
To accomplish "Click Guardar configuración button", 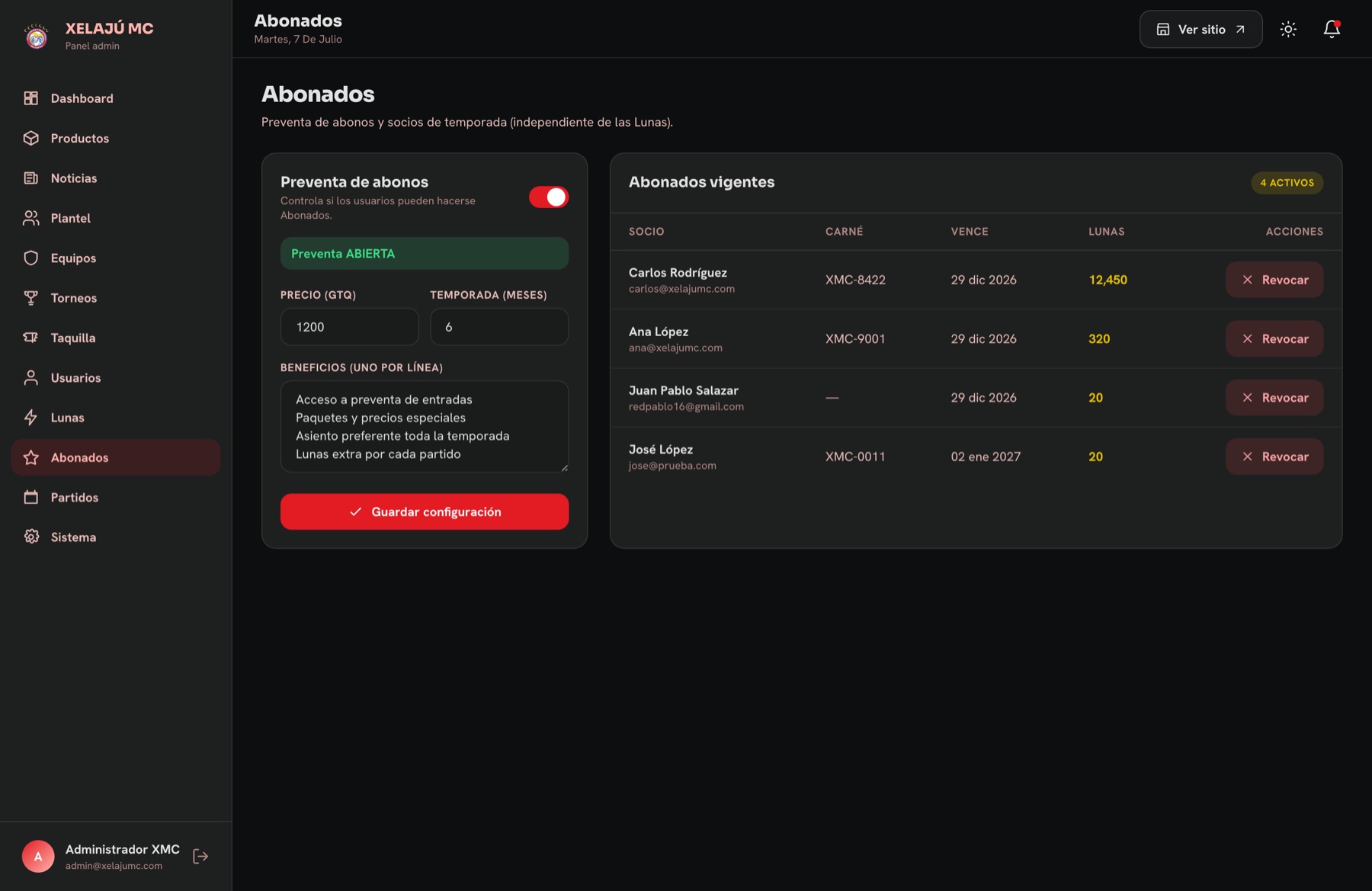I will (x=425, y=511).
